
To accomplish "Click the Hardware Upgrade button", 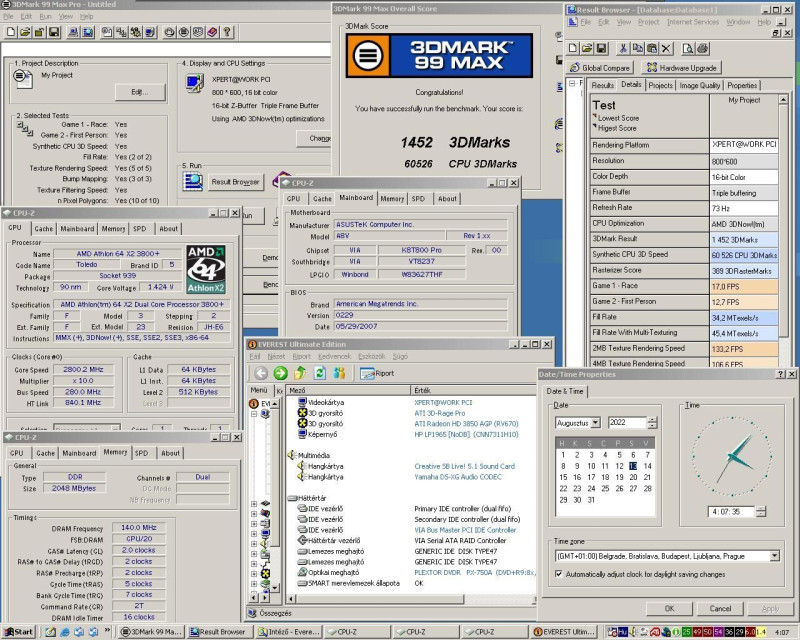I will pyautogui.click(x=682, y=67).
